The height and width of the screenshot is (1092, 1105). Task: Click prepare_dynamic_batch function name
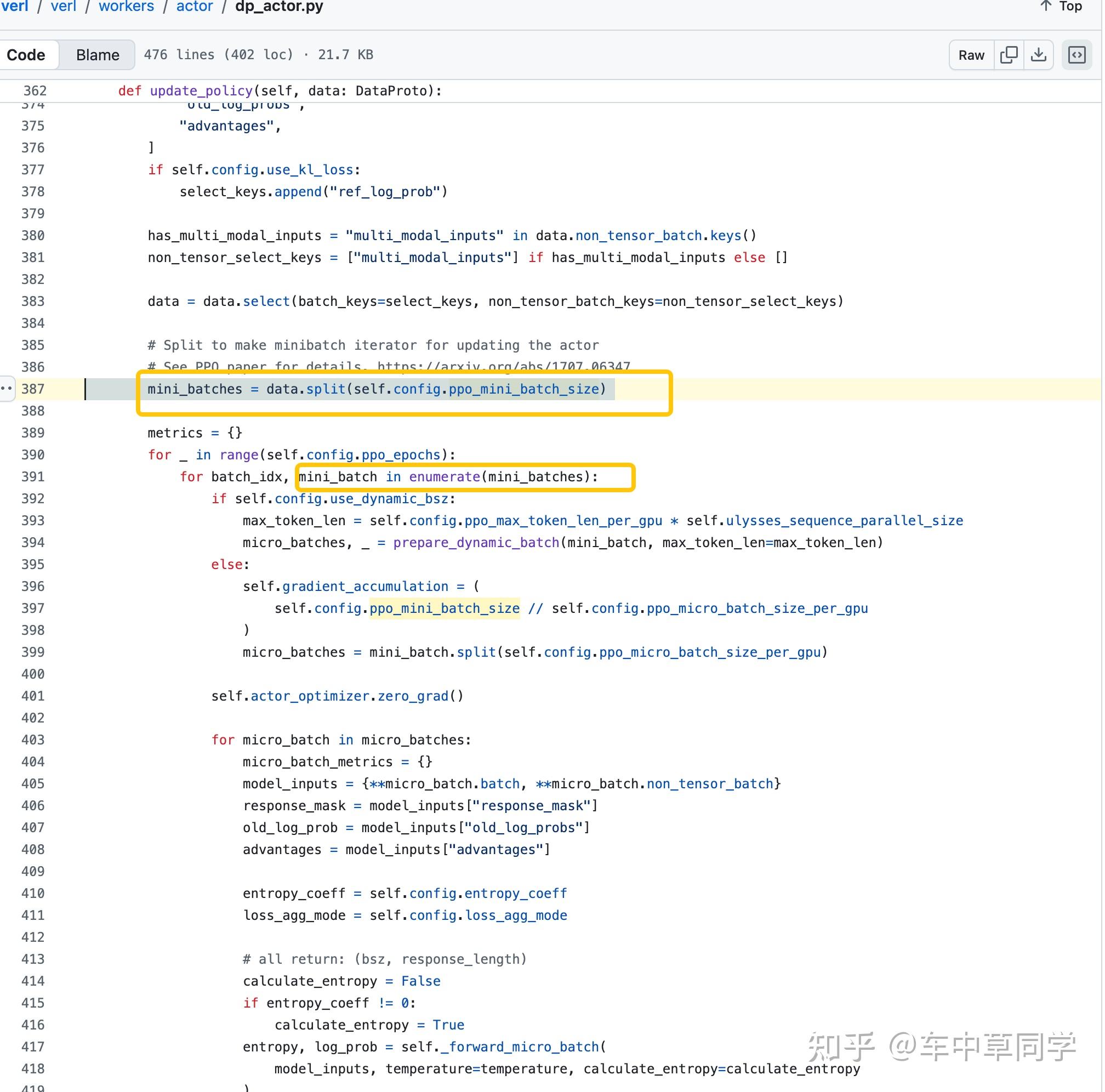pyautogui.click(x=476, y=543)
